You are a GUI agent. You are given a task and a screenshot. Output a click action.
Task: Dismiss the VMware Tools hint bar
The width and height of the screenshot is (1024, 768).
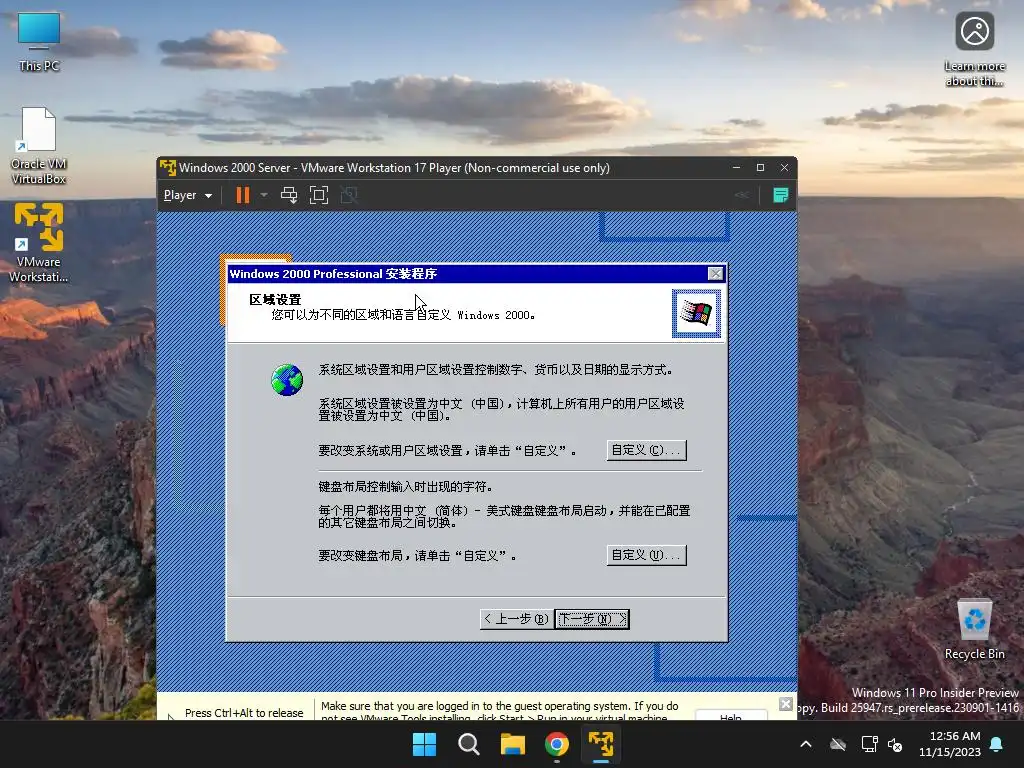coord(786,704)
